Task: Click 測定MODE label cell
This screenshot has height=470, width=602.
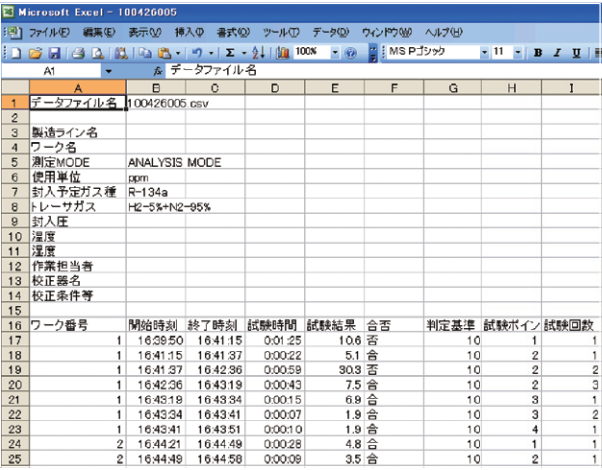Action: click(x=78, y=162)
